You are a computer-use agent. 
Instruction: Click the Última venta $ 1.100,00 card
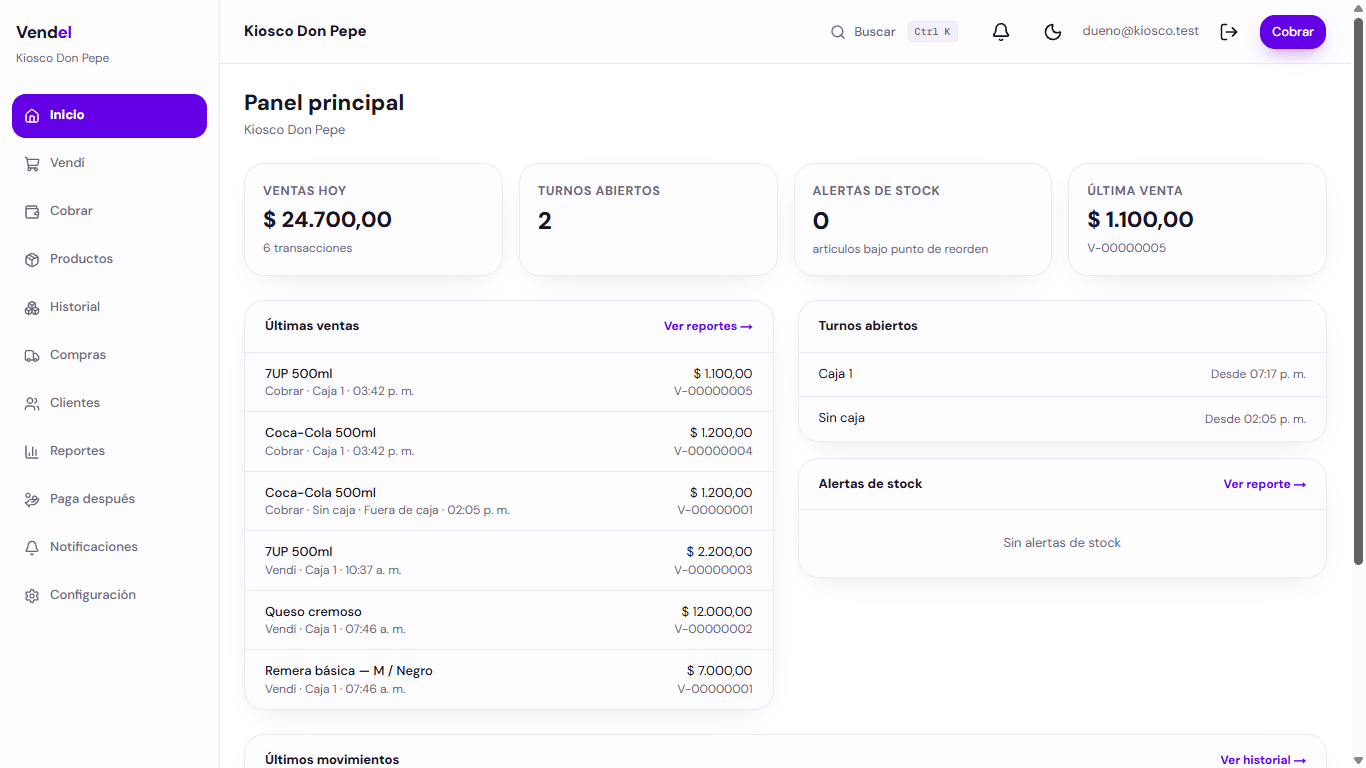pyautogui.click(x=1197, y=219)
